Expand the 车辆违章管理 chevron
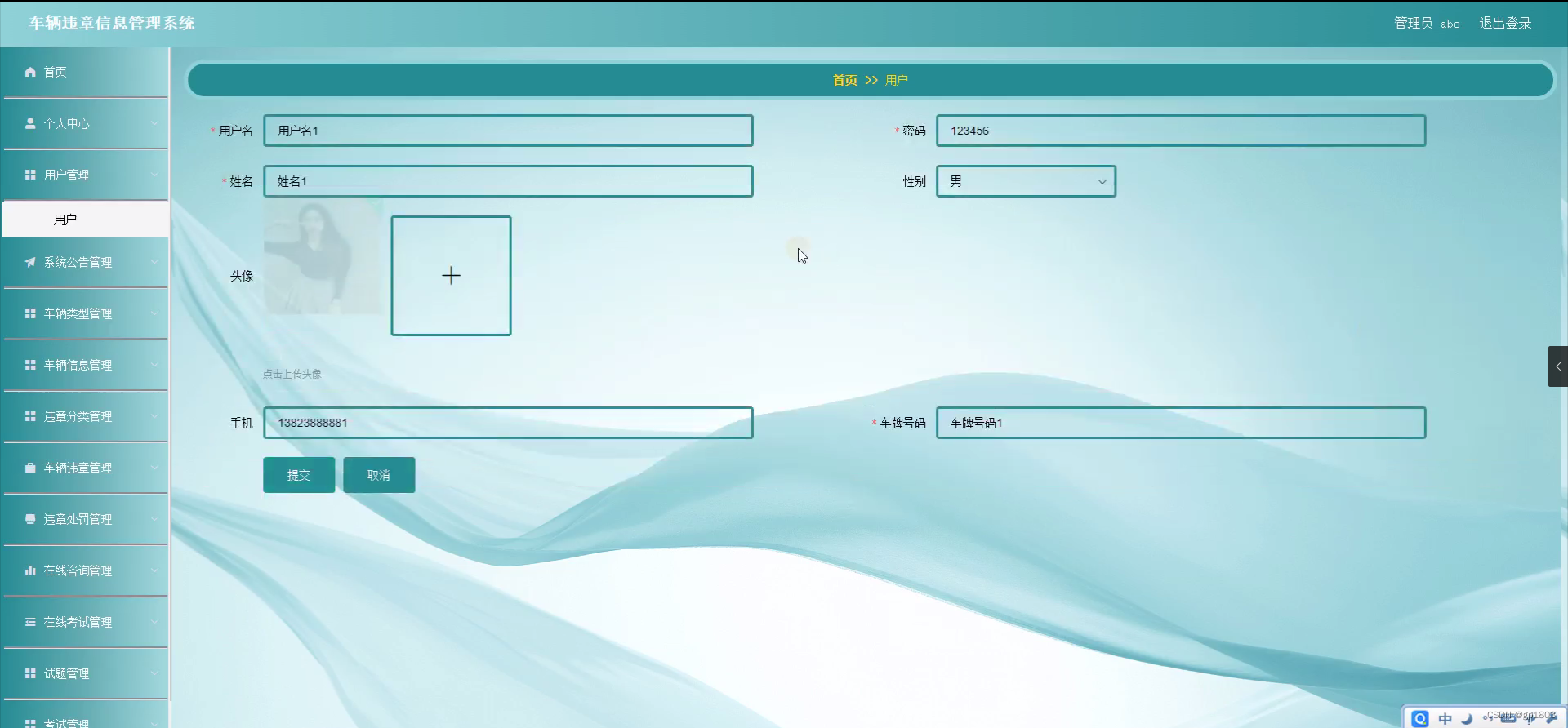 click(x=154, y=468)
